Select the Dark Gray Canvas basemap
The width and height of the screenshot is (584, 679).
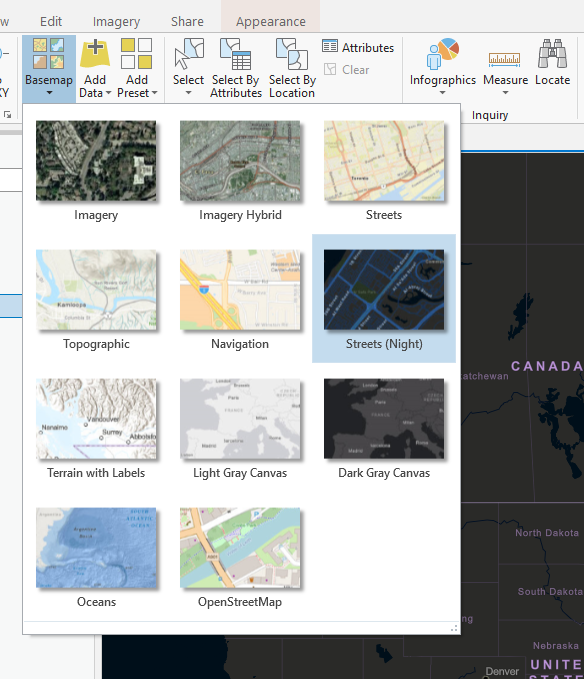coord(384,419)
